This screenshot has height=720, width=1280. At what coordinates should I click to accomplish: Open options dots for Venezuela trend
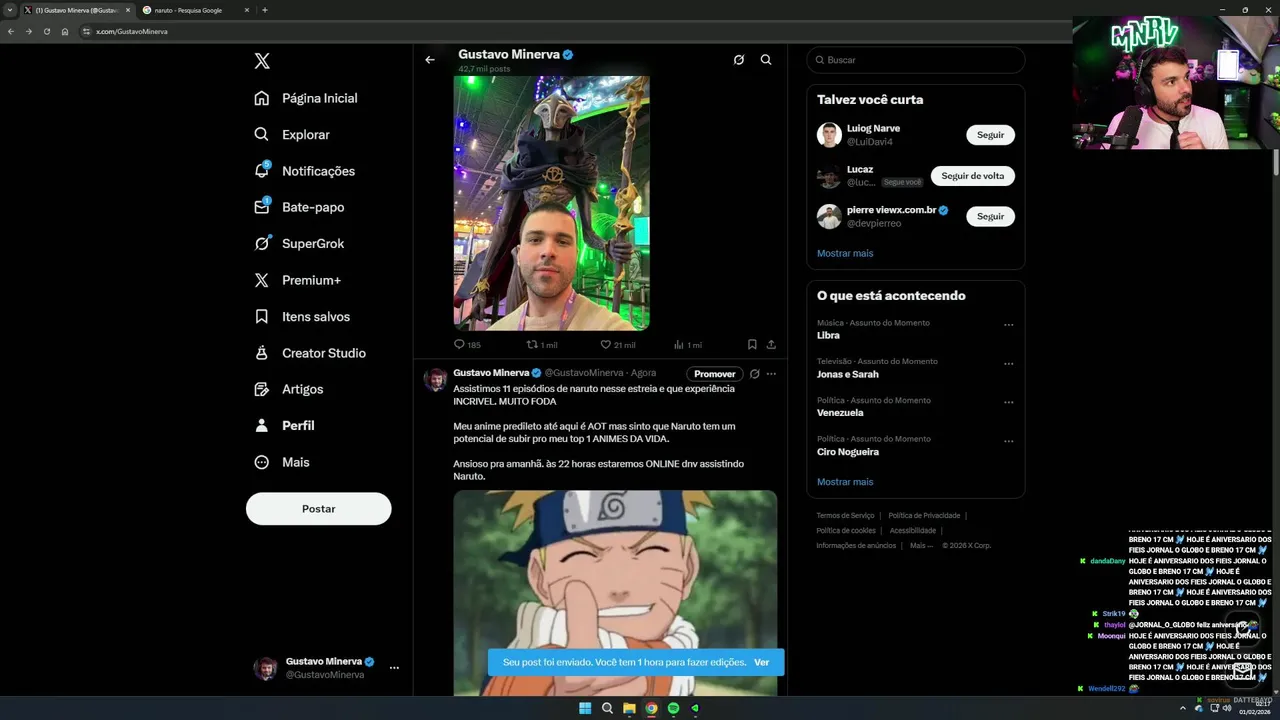pos(1008,402)
